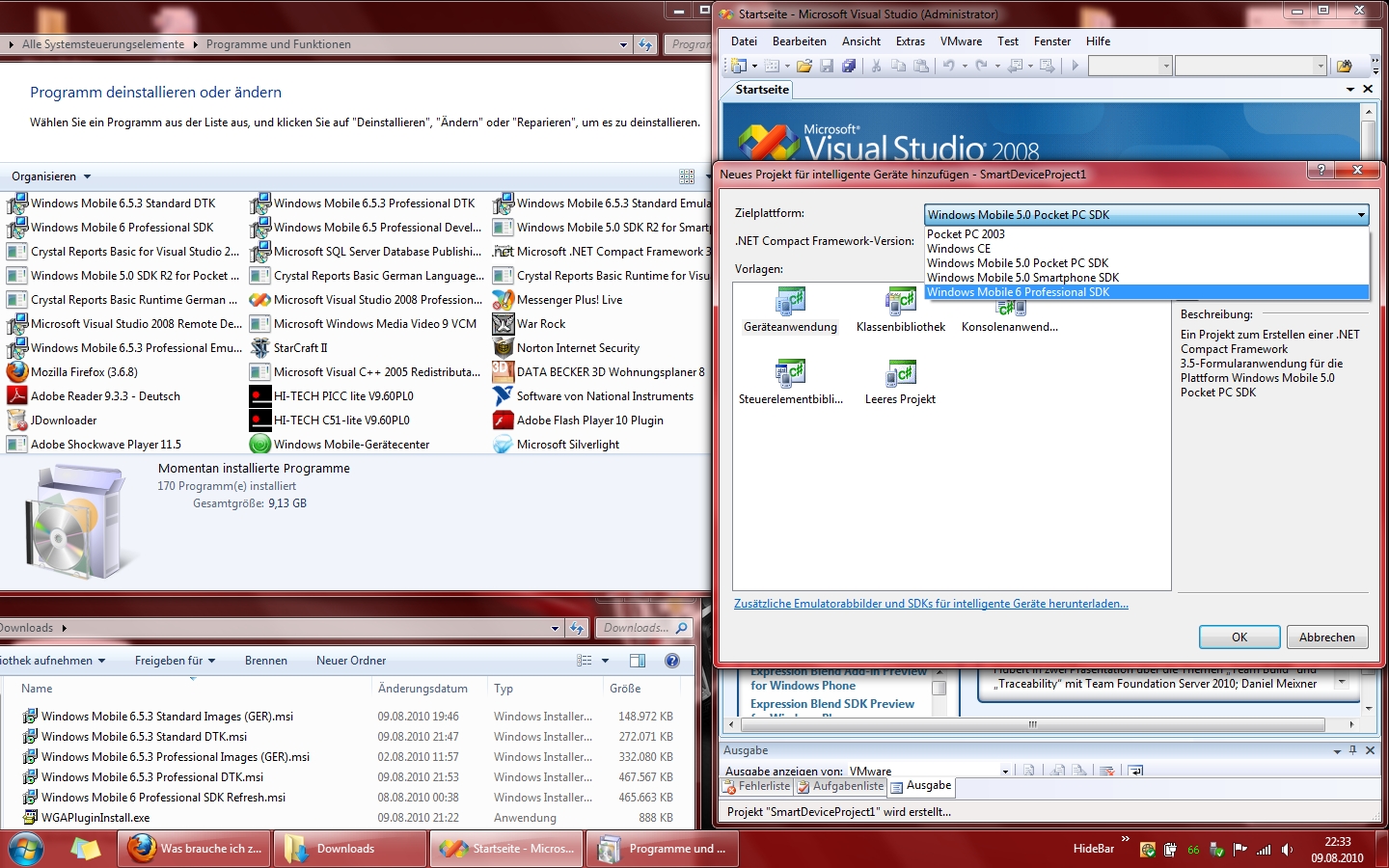Open Expression Blend SDK Preview link
Viewport: 1389px width, 868px height.
pyautogui.click(x=832, y=704)
